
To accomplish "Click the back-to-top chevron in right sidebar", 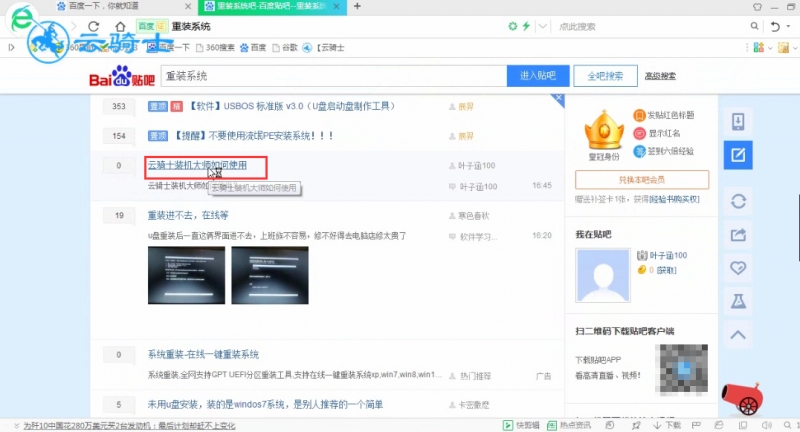I will [x=738, y=335].
